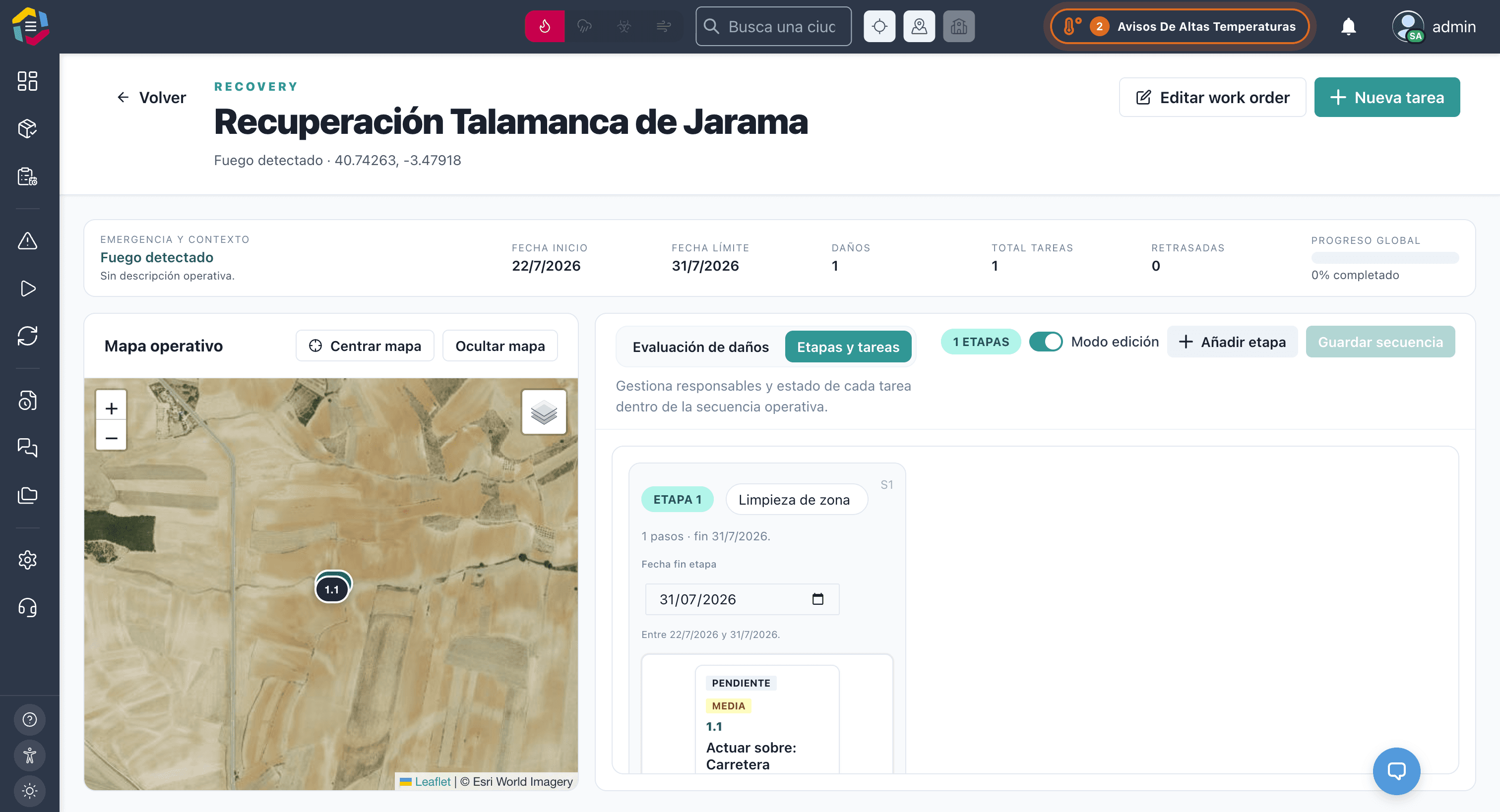Click Fuego detectado emergency title
This screenshot has height=812, width=1500.
click(157, 257)
